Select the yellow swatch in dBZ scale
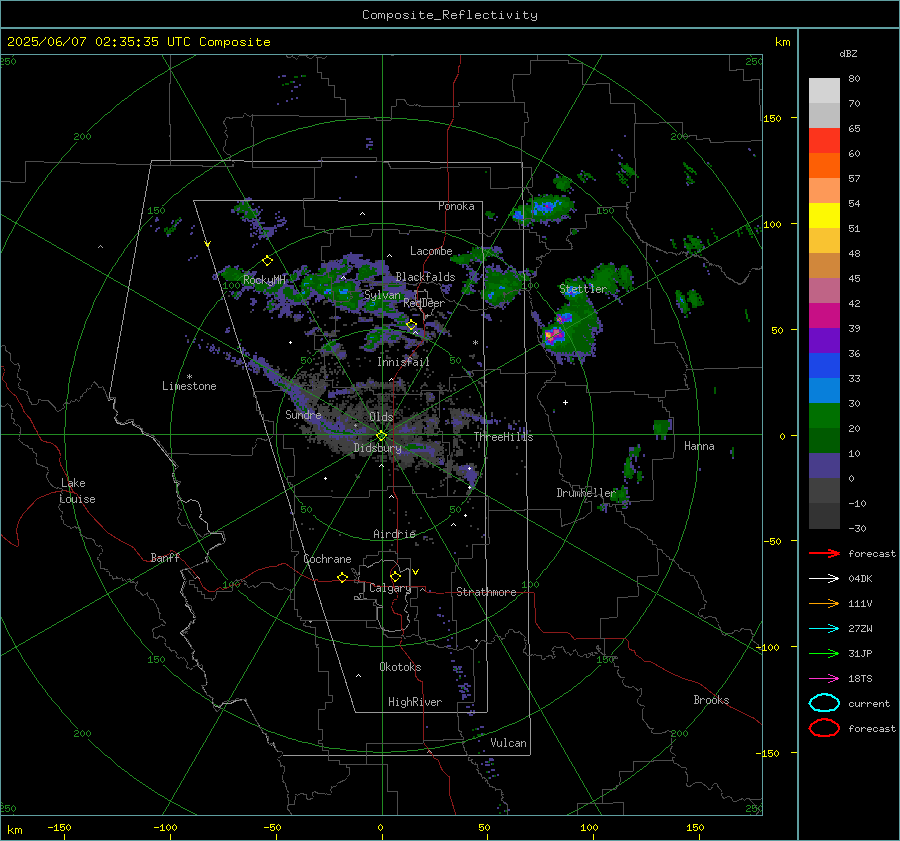Screen dimensions: 900x841 [824, 216]
